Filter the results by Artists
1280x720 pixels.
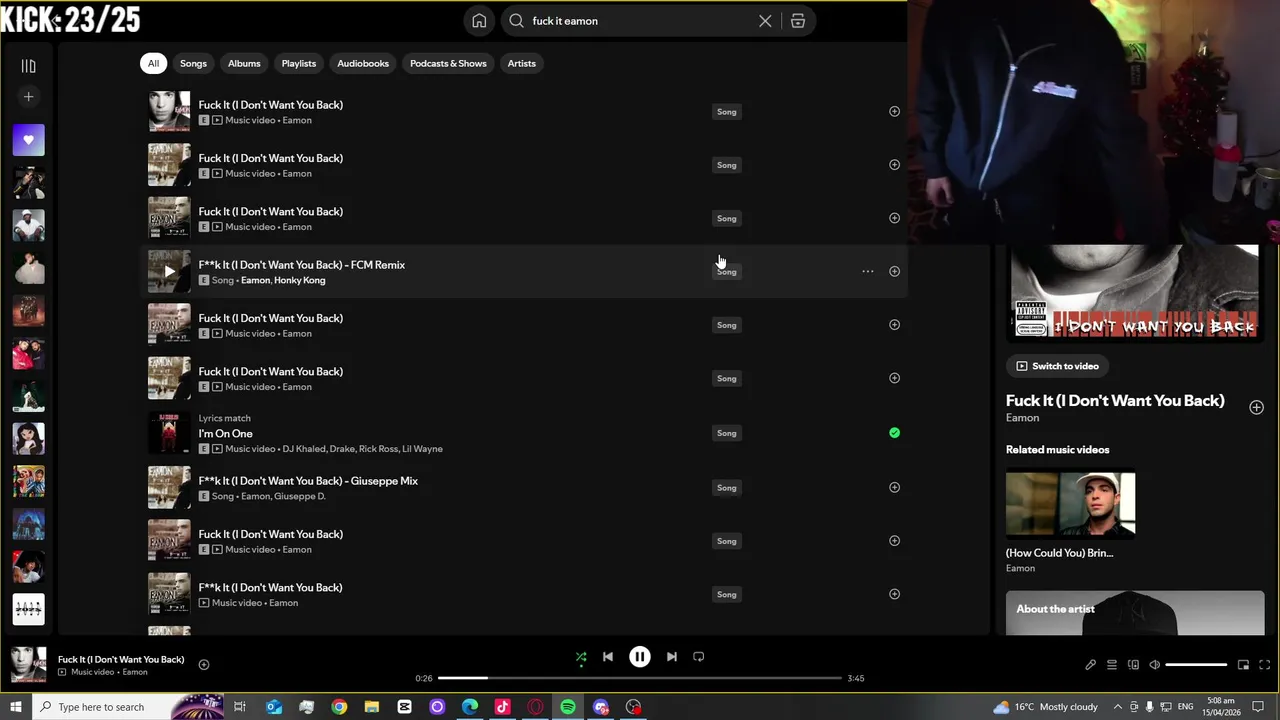tap(522, 63)
